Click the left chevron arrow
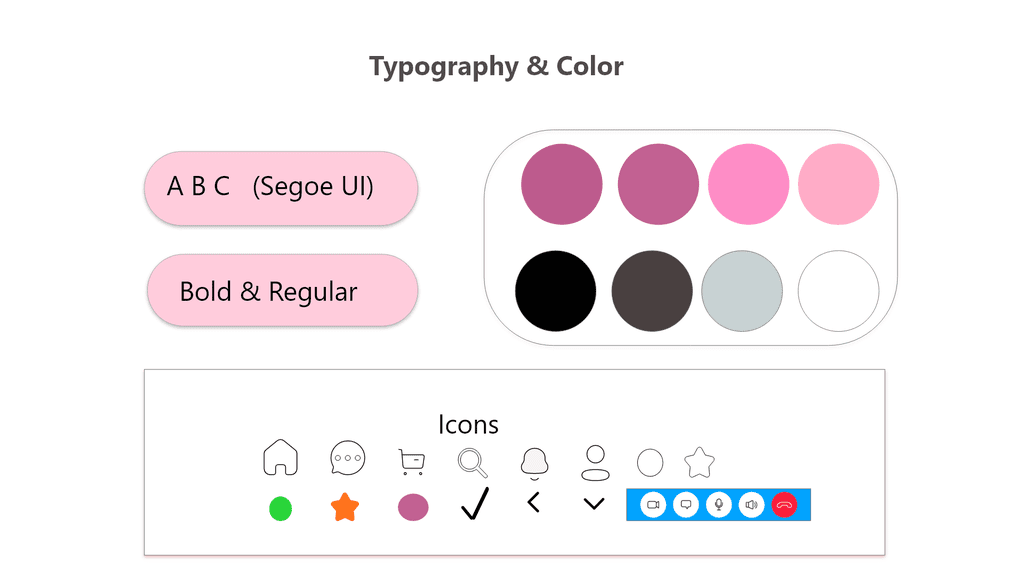The width and height of the screenshot is (1024, 576). pyautogui.click(x=533, y=502)
